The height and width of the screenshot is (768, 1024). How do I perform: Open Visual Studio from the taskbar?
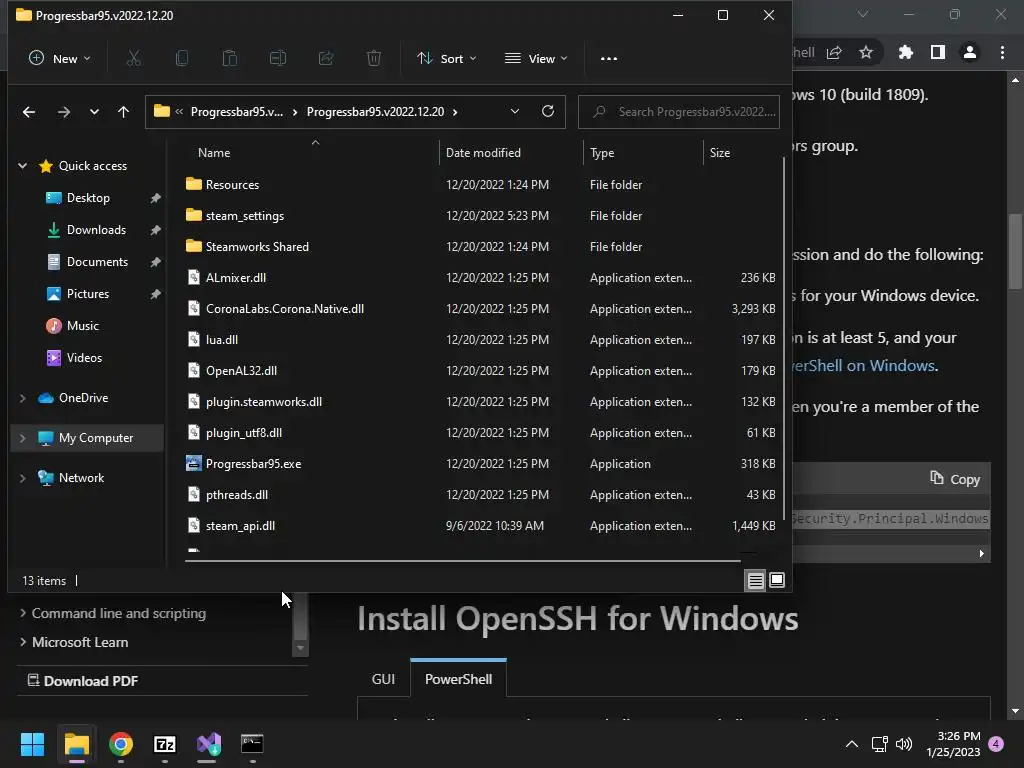(208, 744)
